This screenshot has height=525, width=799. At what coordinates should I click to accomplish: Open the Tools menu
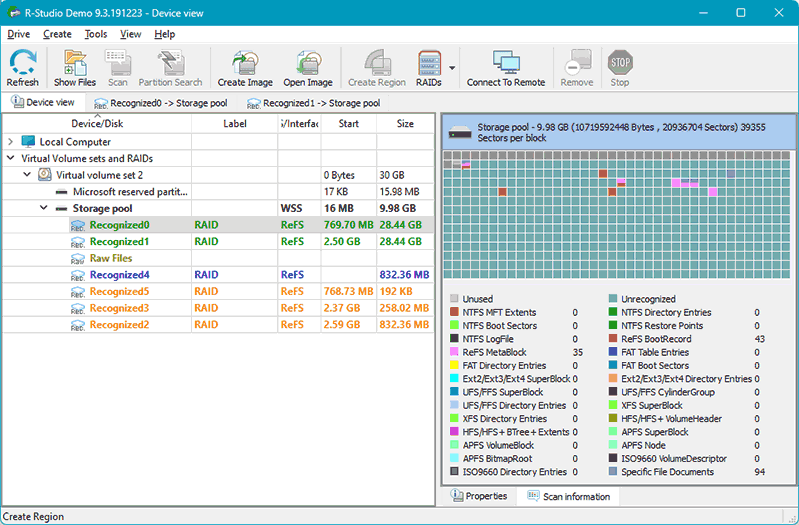[x=96, y=34]
